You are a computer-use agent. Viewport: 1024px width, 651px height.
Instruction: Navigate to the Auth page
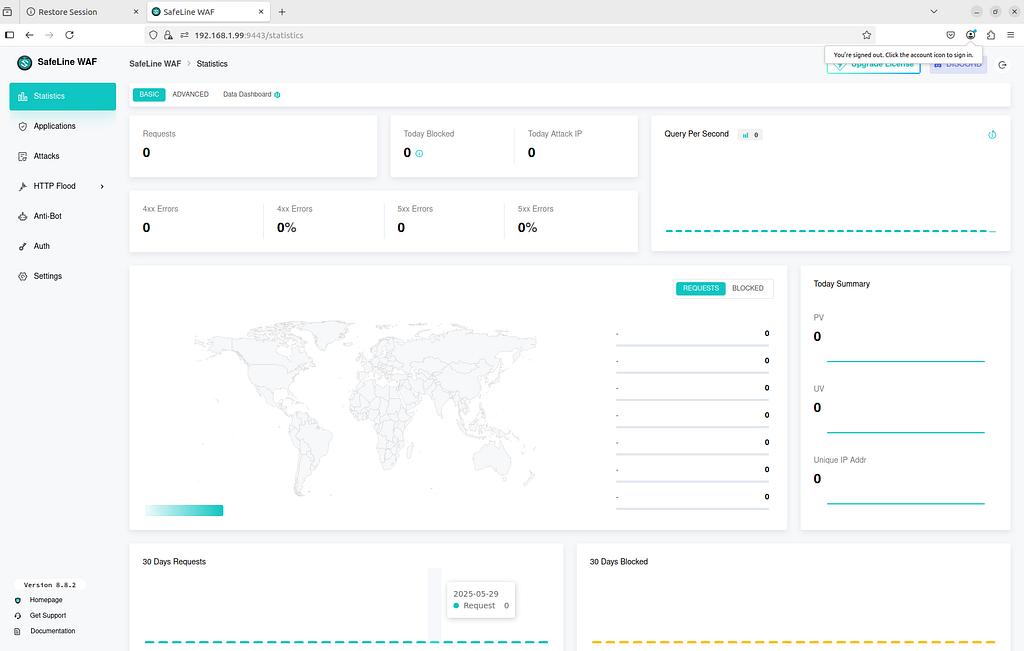click(63, 246)
